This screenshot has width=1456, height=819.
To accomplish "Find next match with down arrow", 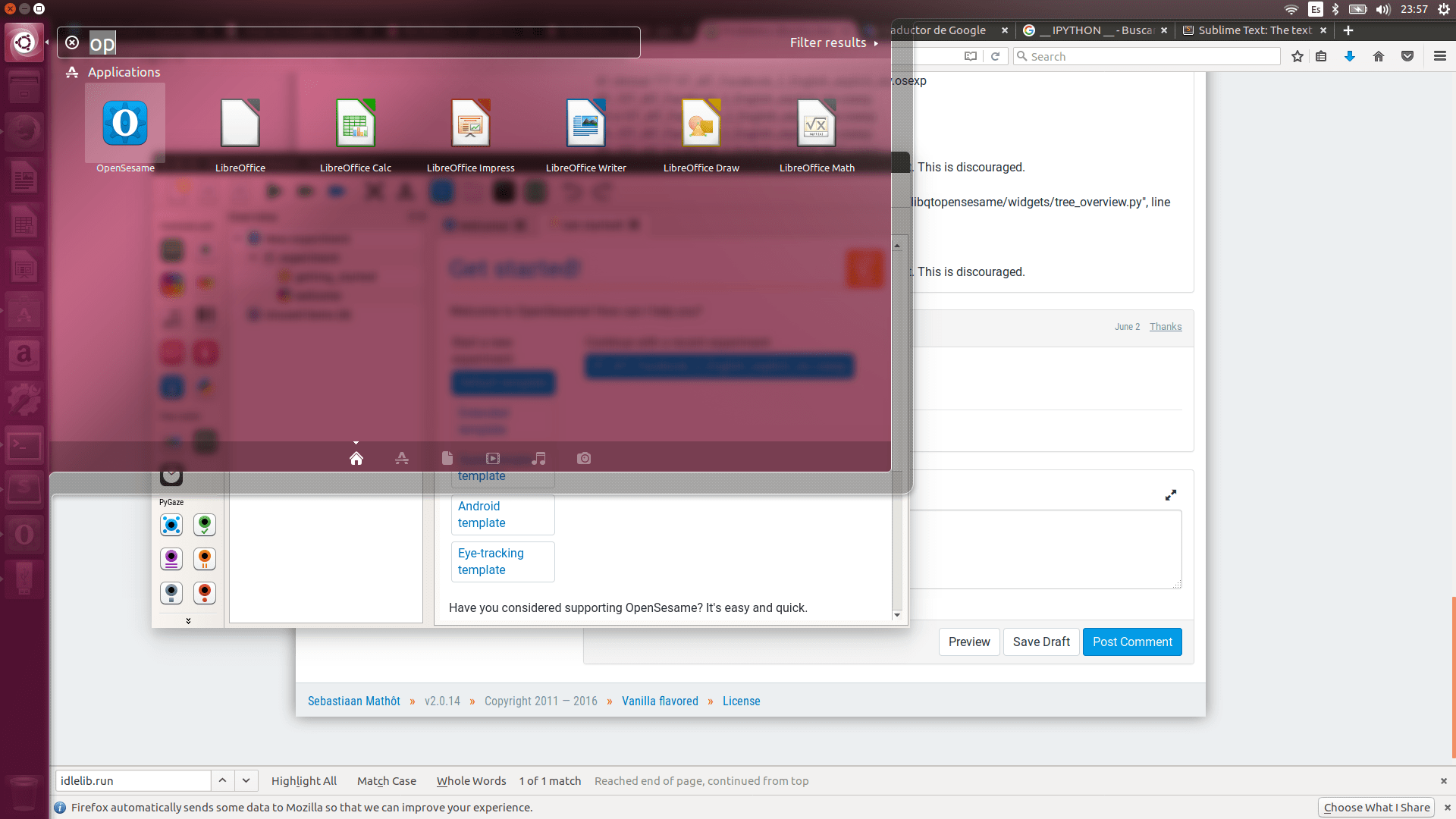I will coord(246,781).
